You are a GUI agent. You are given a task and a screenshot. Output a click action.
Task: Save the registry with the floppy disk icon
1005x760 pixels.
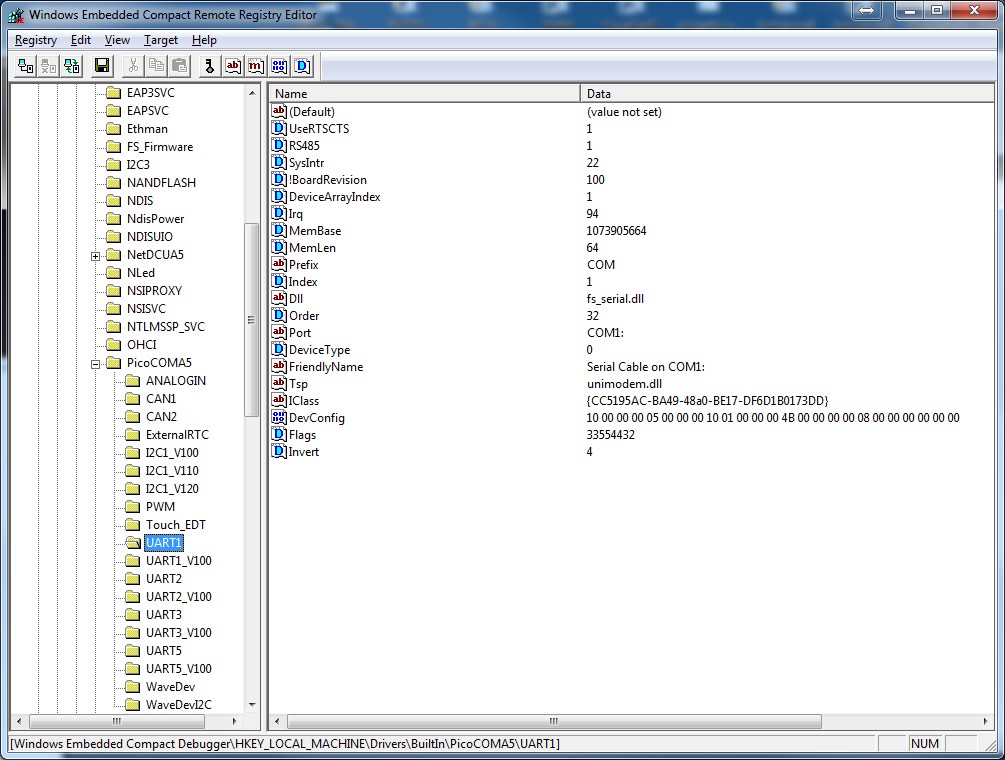click(102, 66)
